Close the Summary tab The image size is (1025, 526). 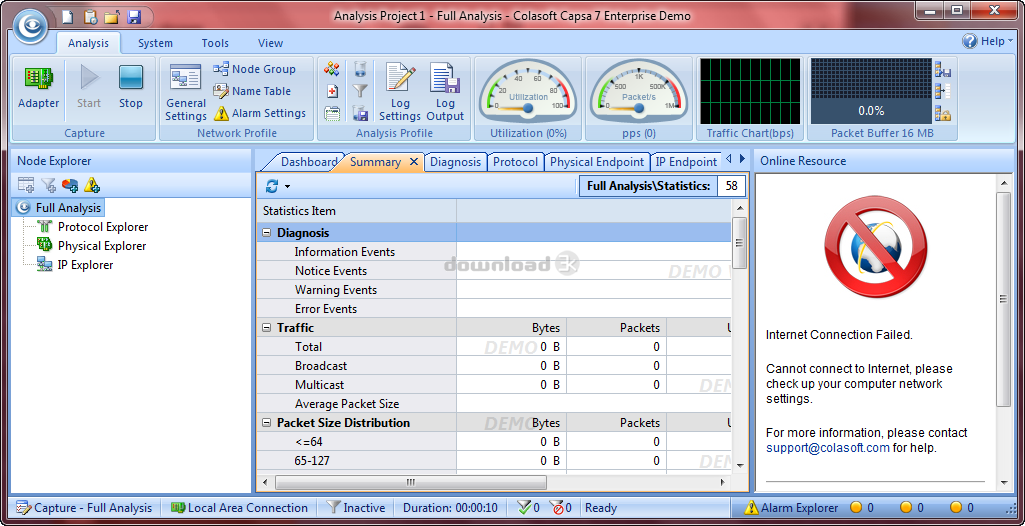414,162
